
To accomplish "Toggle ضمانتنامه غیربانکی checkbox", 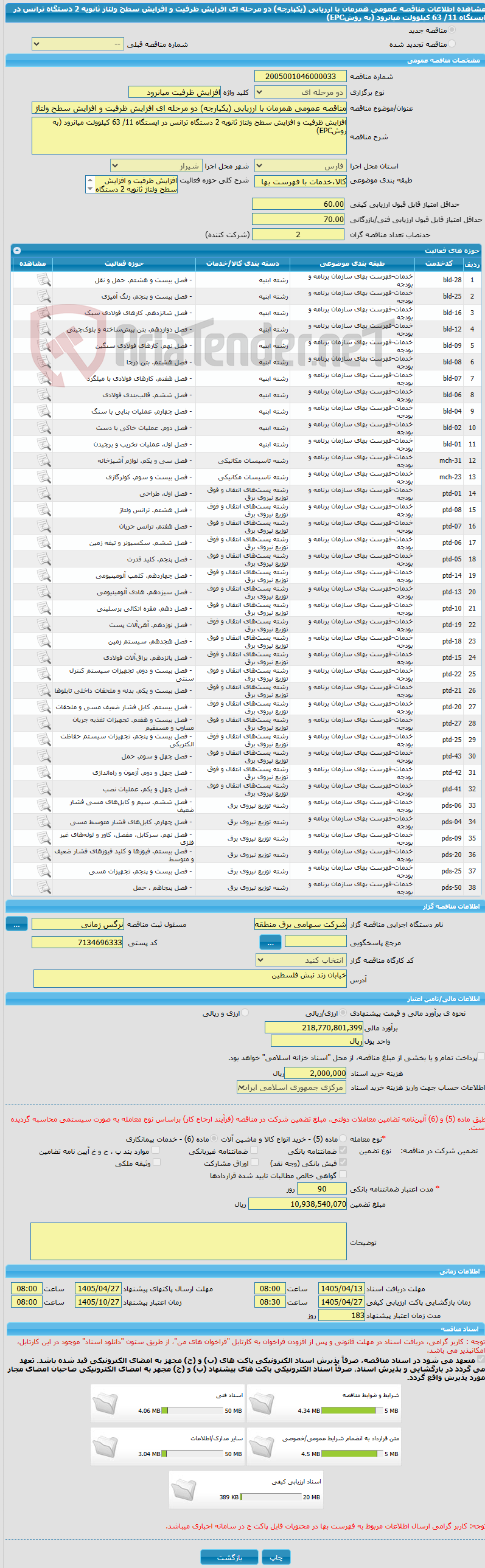I will pos(255,1150).
